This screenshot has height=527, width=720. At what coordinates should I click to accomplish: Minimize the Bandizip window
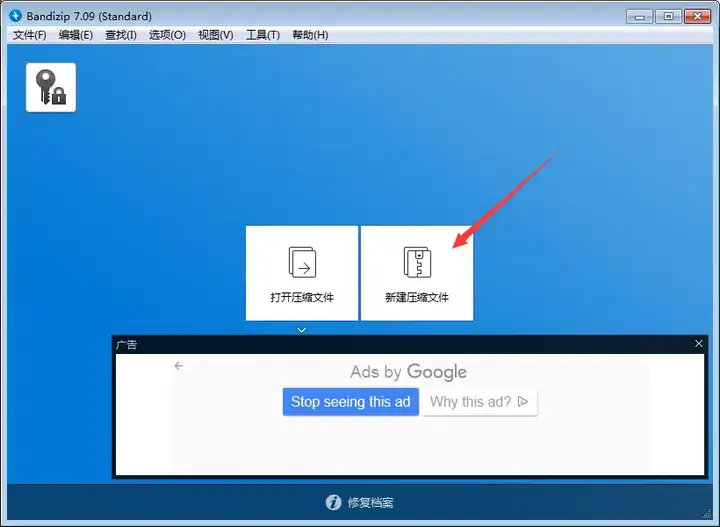639,17
